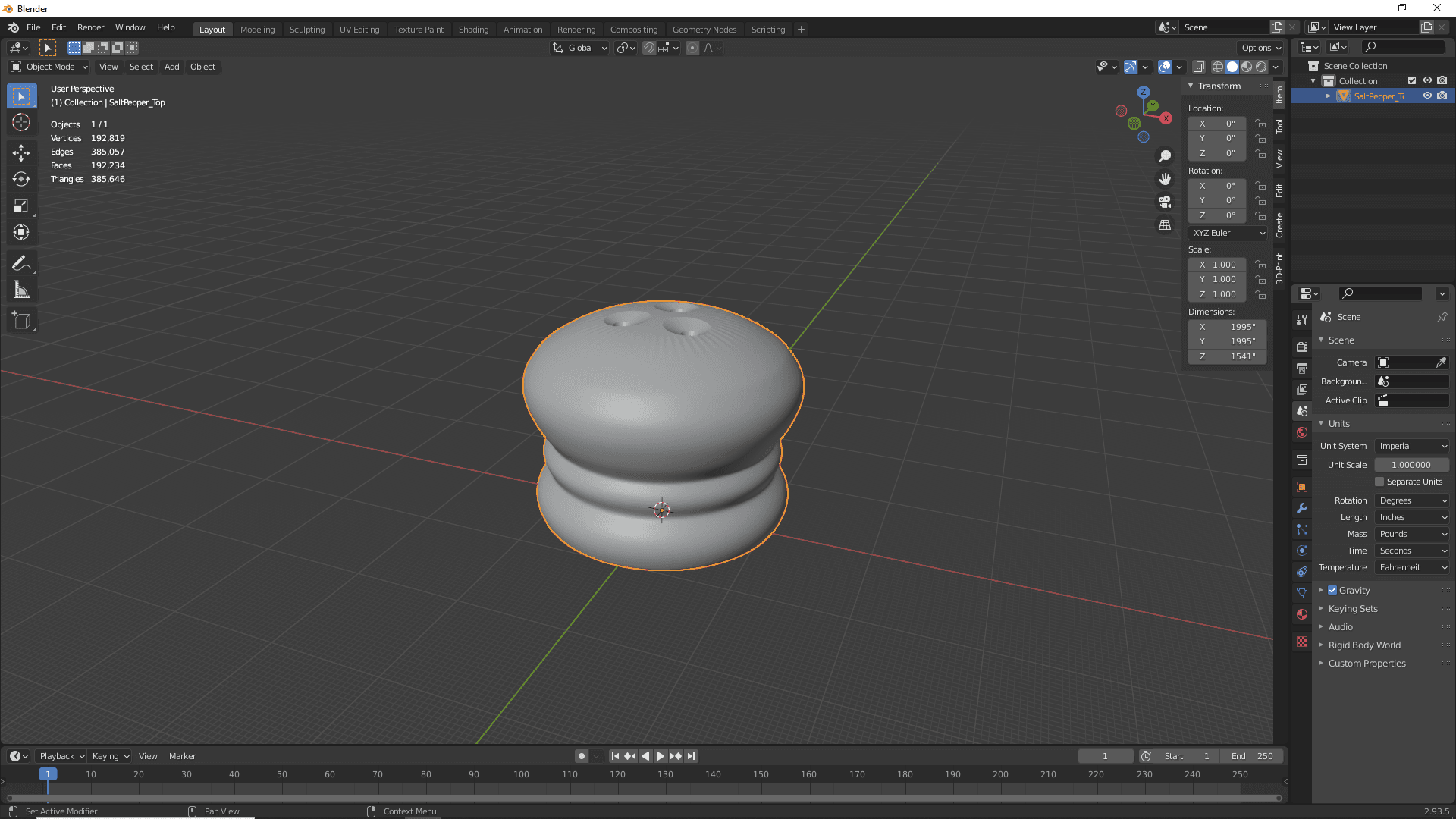Open Temperature Fahrenheit dropdown
Image resolution: width=1456 pixels, height=819 pixels.
pyautogui.click(x=1412, y=567)
